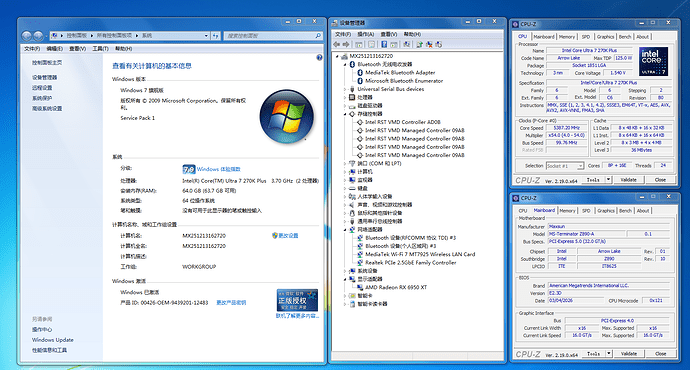
Task: Click the CPU-Z title bar icon in processor window
Action: (515, 24)
